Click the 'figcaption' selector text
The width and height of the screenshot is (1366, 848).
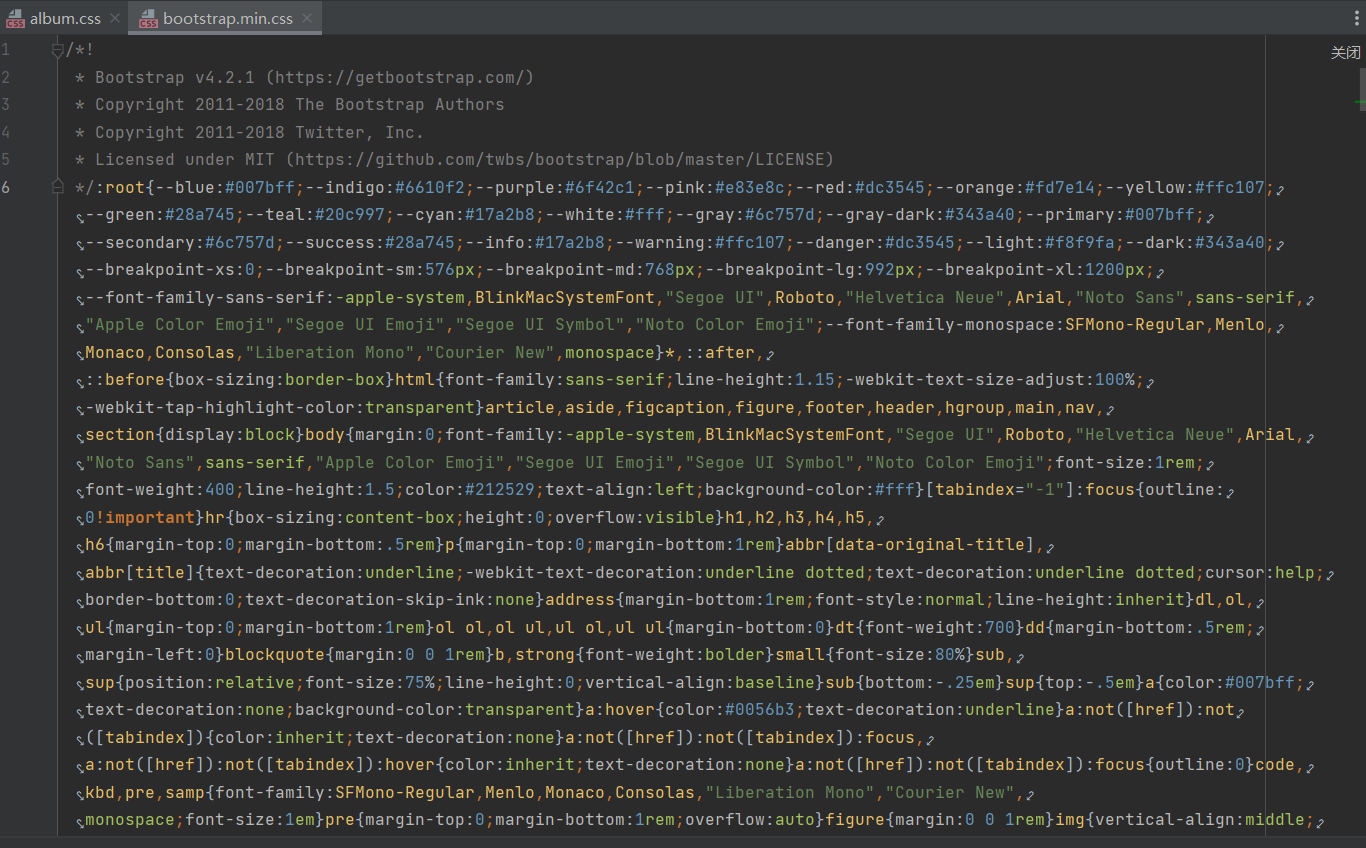click(x=675, y=407)
